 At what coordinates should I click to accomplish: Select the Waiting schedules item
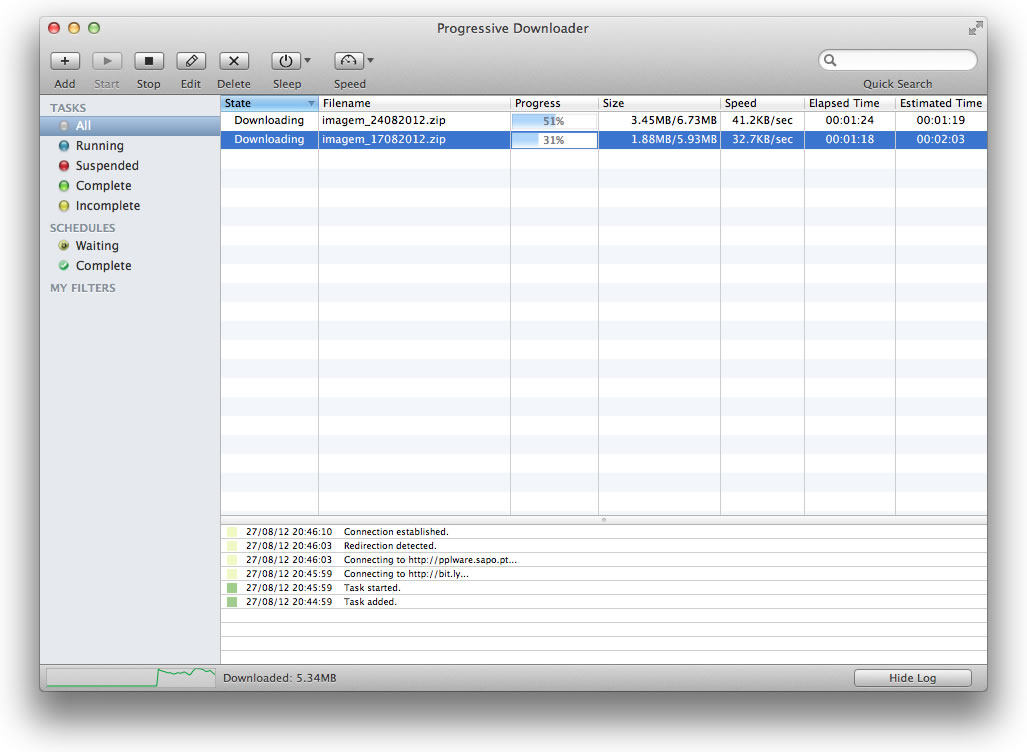click(x=97, y=246)
